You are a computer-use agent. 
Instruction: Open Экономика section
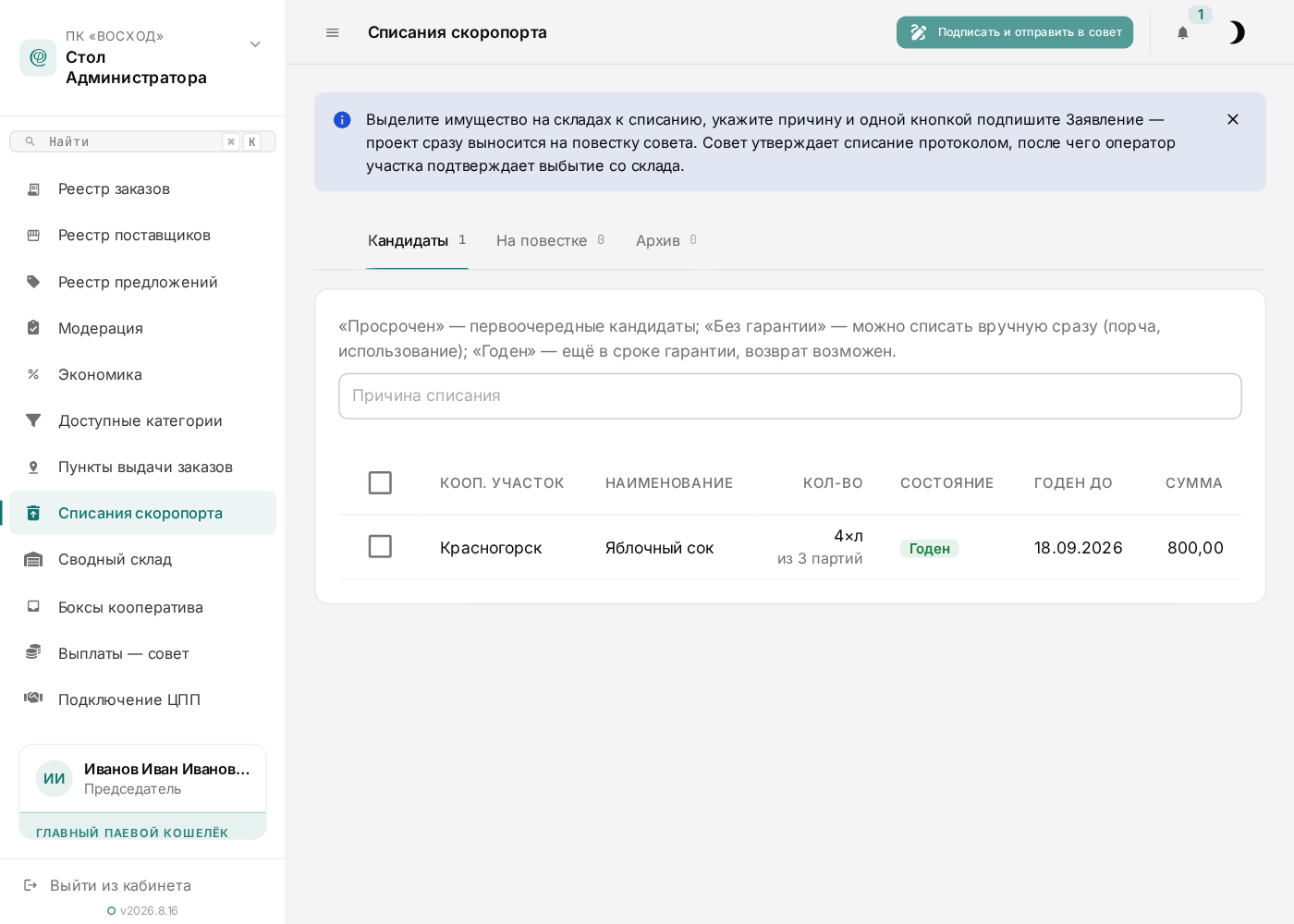(142, 374)
